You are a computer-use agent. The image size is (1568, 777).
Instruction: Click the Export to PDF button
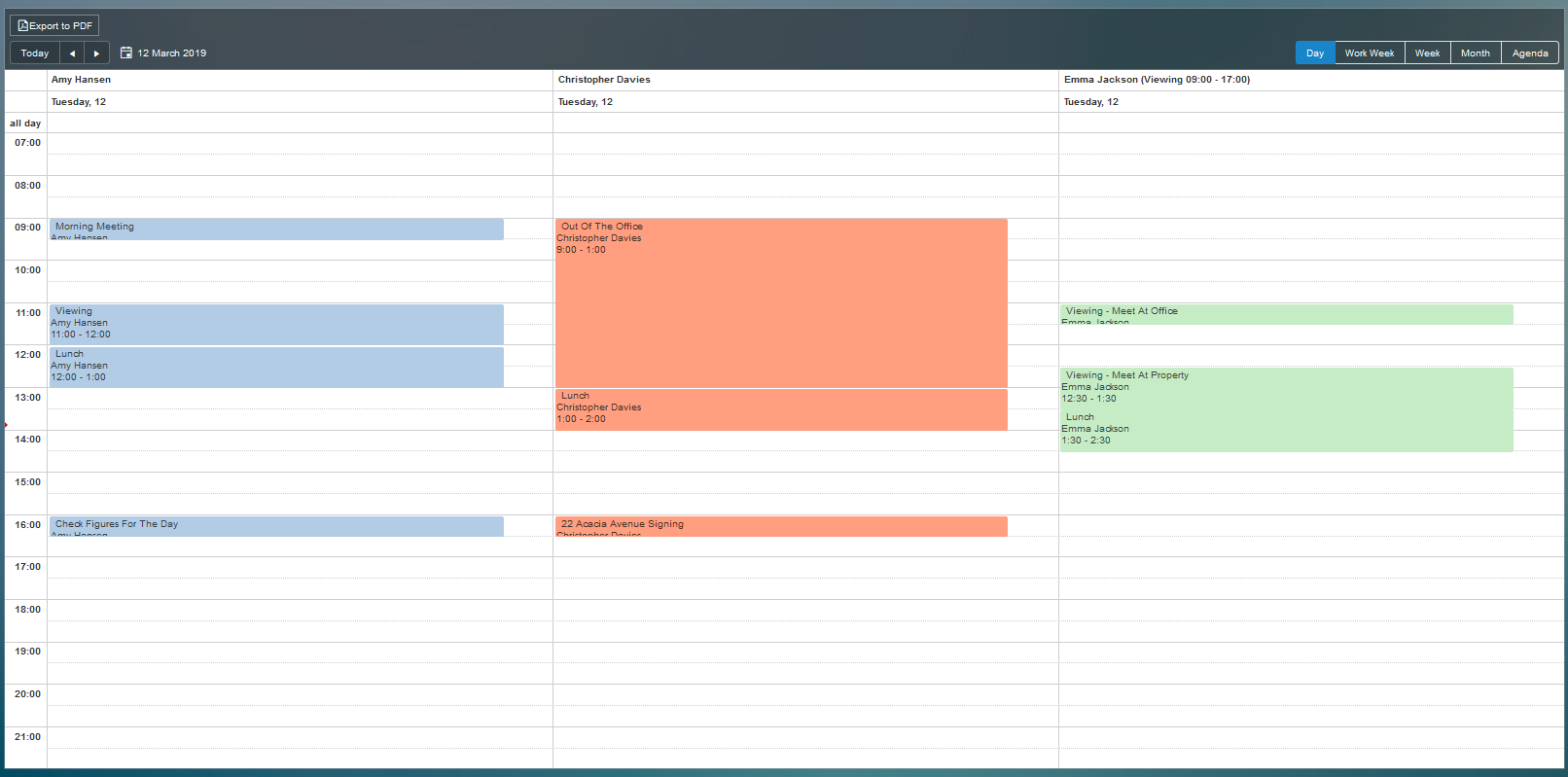tap(54, 26)
